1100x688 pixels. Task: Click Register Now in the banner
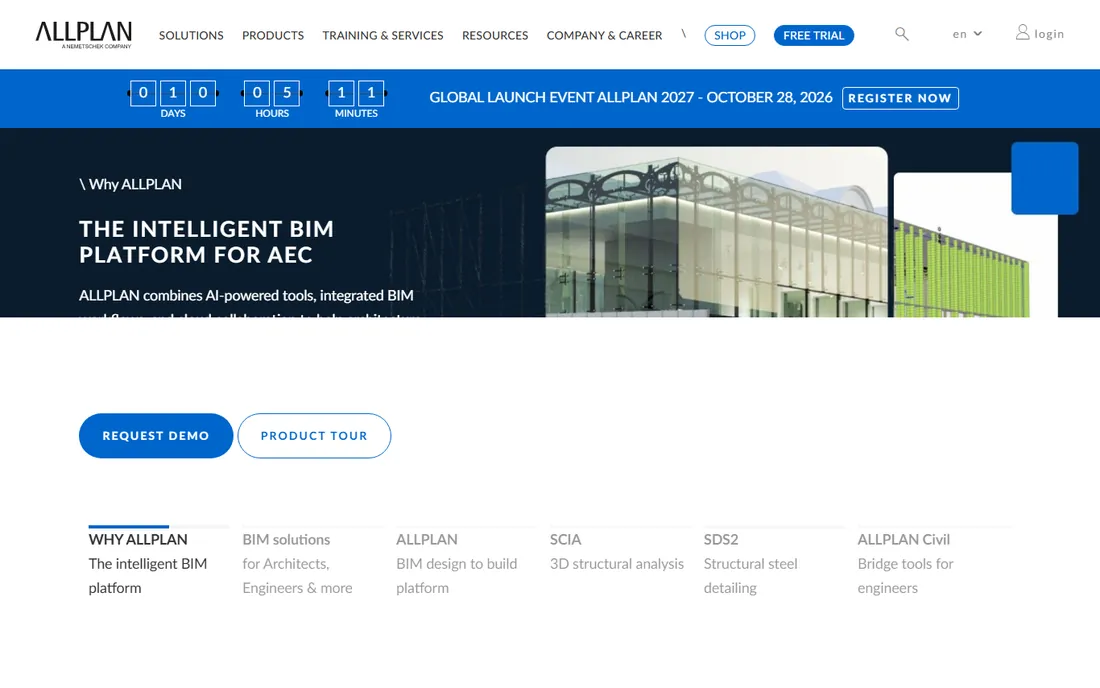coord(900,98)
